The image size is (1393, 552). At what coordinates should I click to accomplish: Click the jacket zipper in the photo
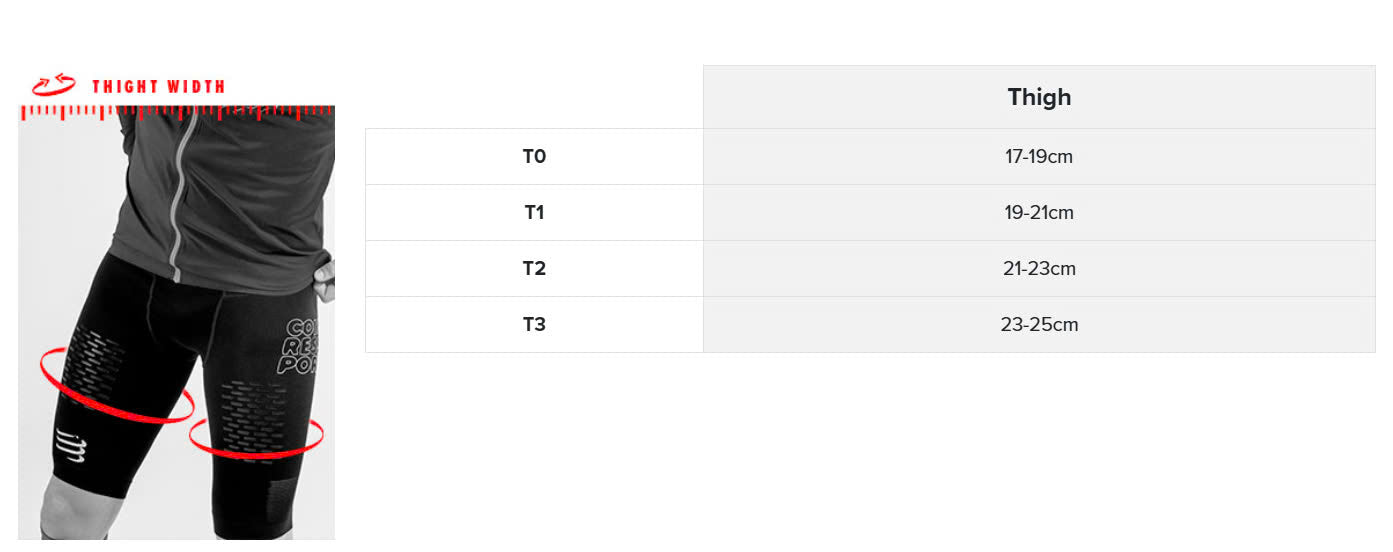tap(178, 200)
